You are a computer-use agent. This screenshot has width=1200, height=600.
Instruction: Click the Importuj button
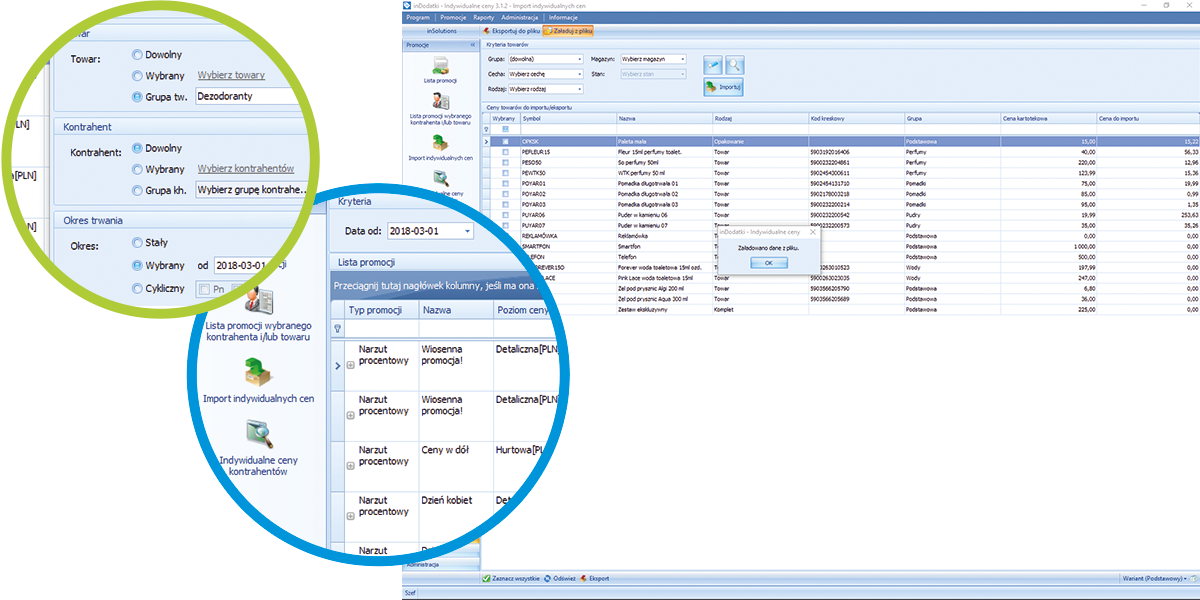(722, 87)
